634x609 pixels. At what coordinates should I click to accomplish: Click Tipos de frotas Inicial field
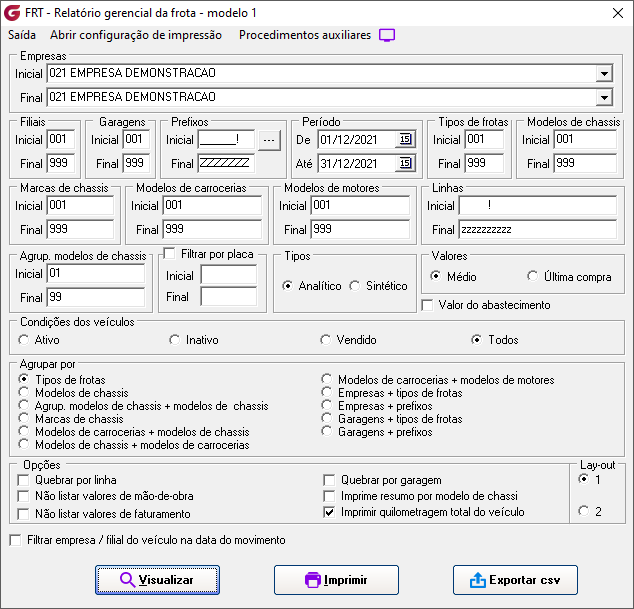coord(484,140)
